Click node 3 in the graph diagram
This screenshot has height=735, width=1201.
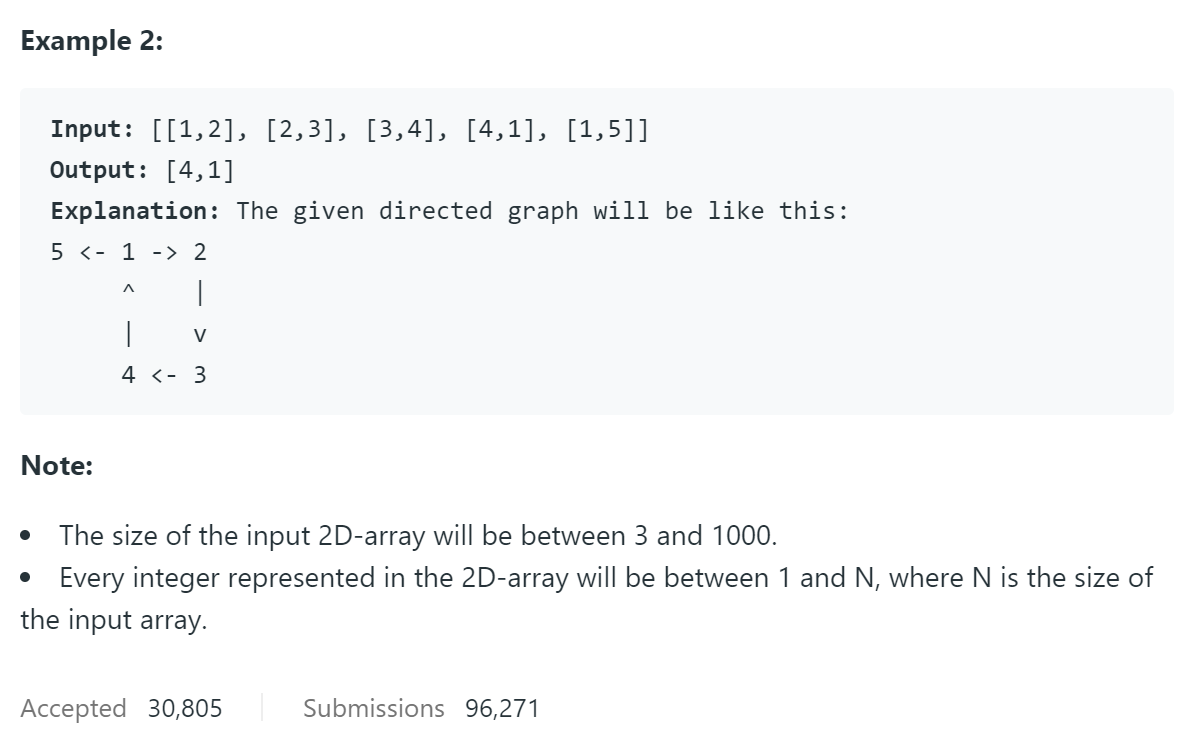tap(200, 375)
